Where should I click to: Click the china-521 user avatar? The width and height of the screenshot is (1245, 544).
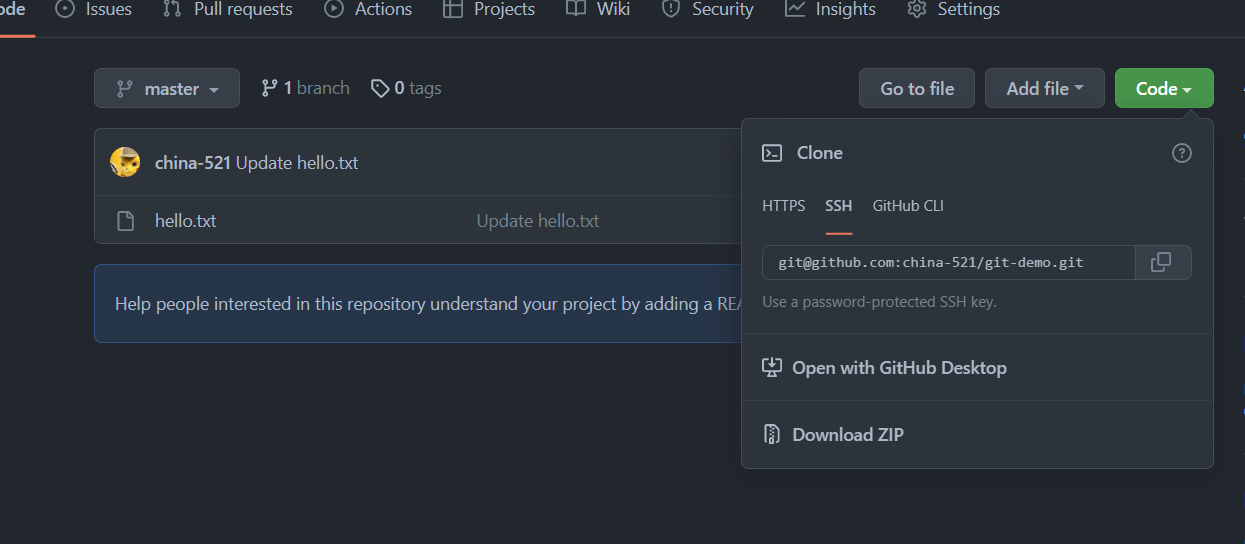click(x=125, y=162)
